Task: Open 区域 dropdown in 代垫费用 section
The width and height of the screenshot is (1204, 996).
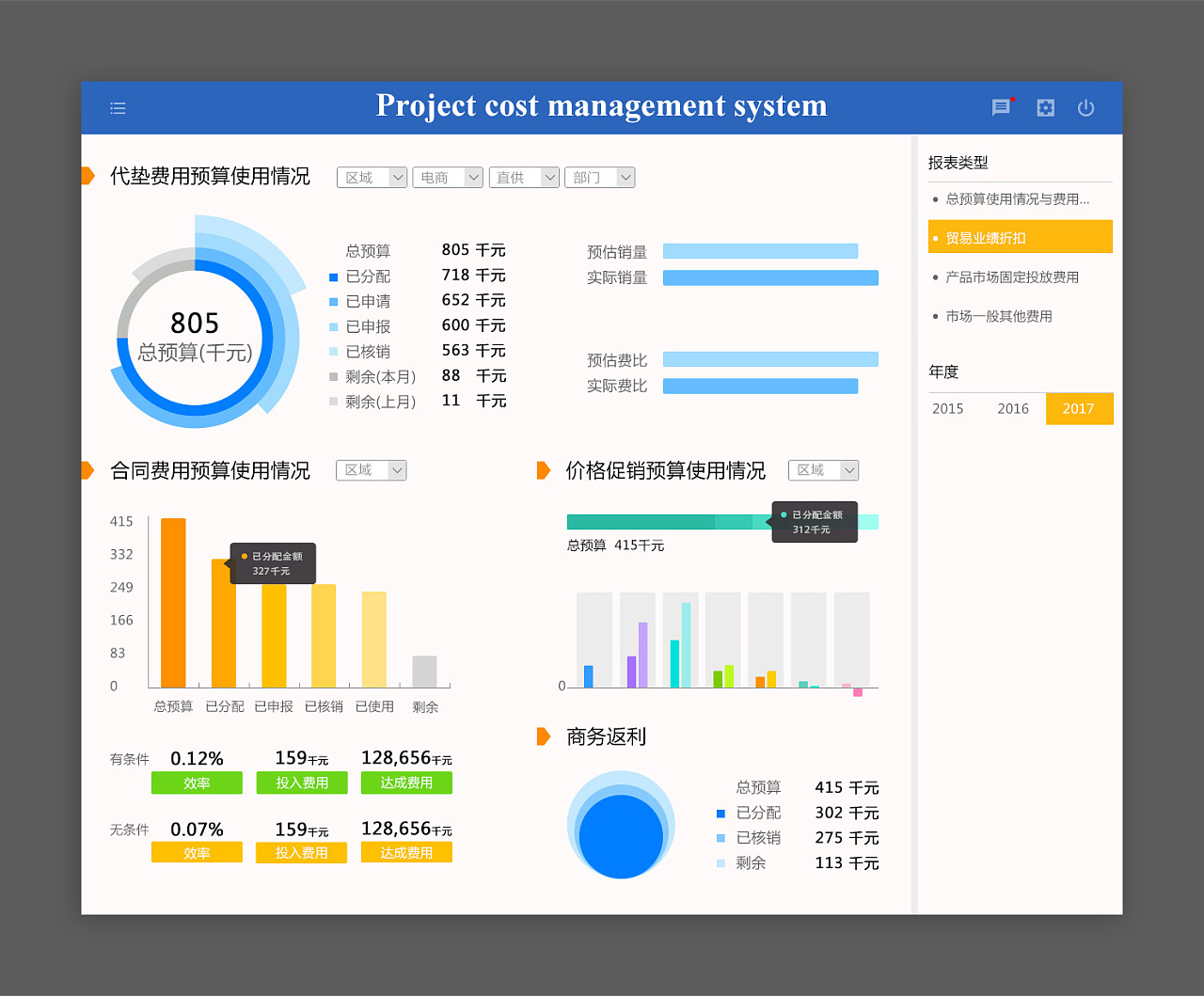Action: click(372, 178)
